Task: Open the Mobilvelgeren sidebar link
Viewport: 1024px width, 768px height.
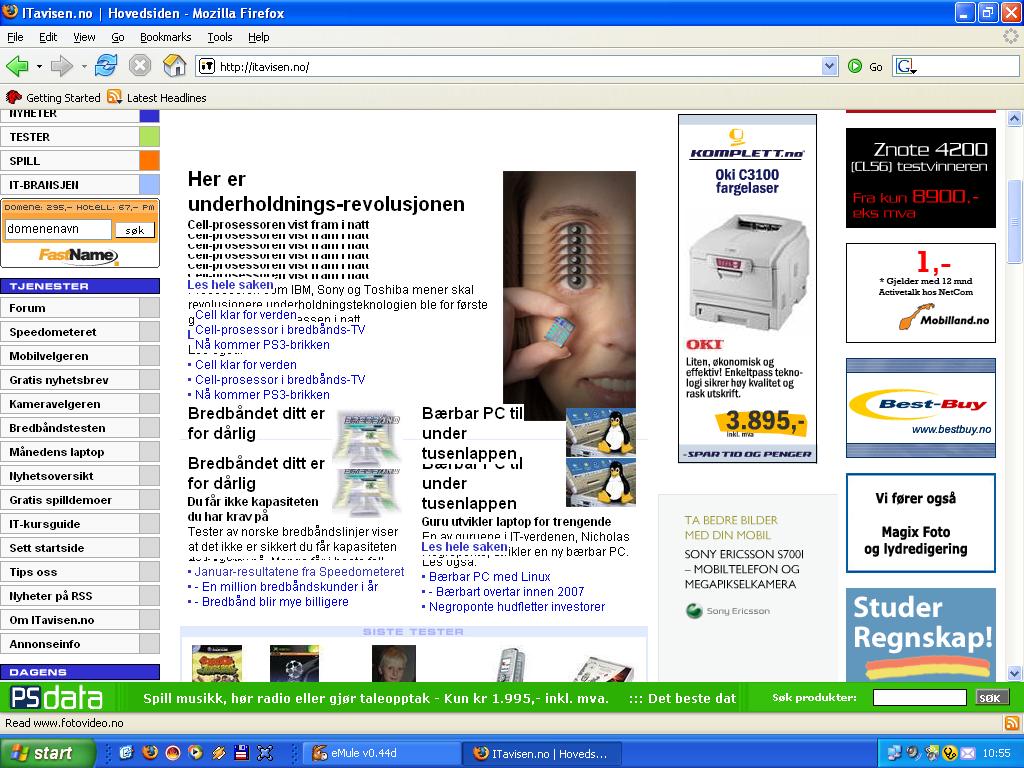Action: pos(80,356)
